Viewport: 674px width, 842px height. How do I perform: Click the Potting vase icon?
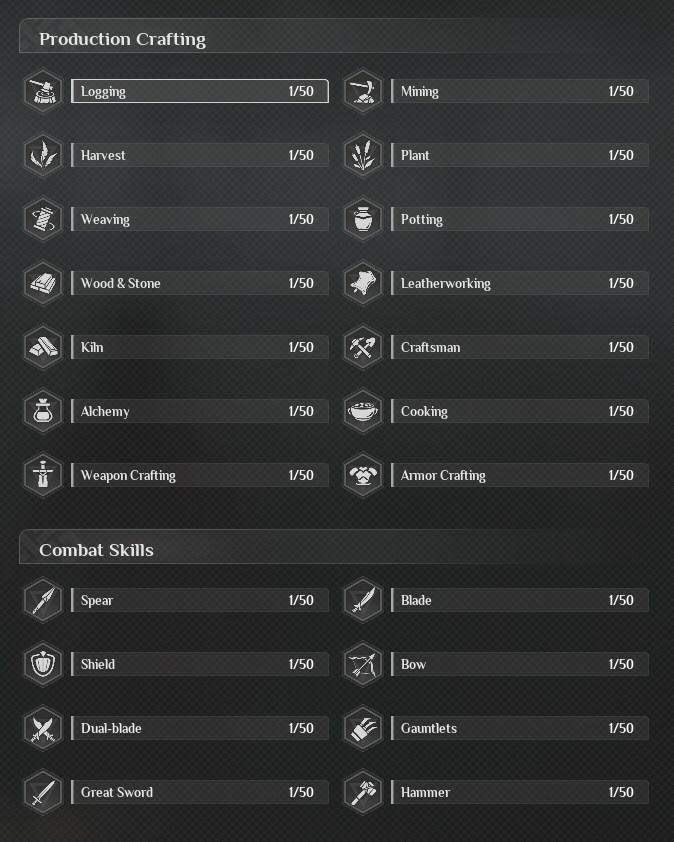(x=363, y=219)
